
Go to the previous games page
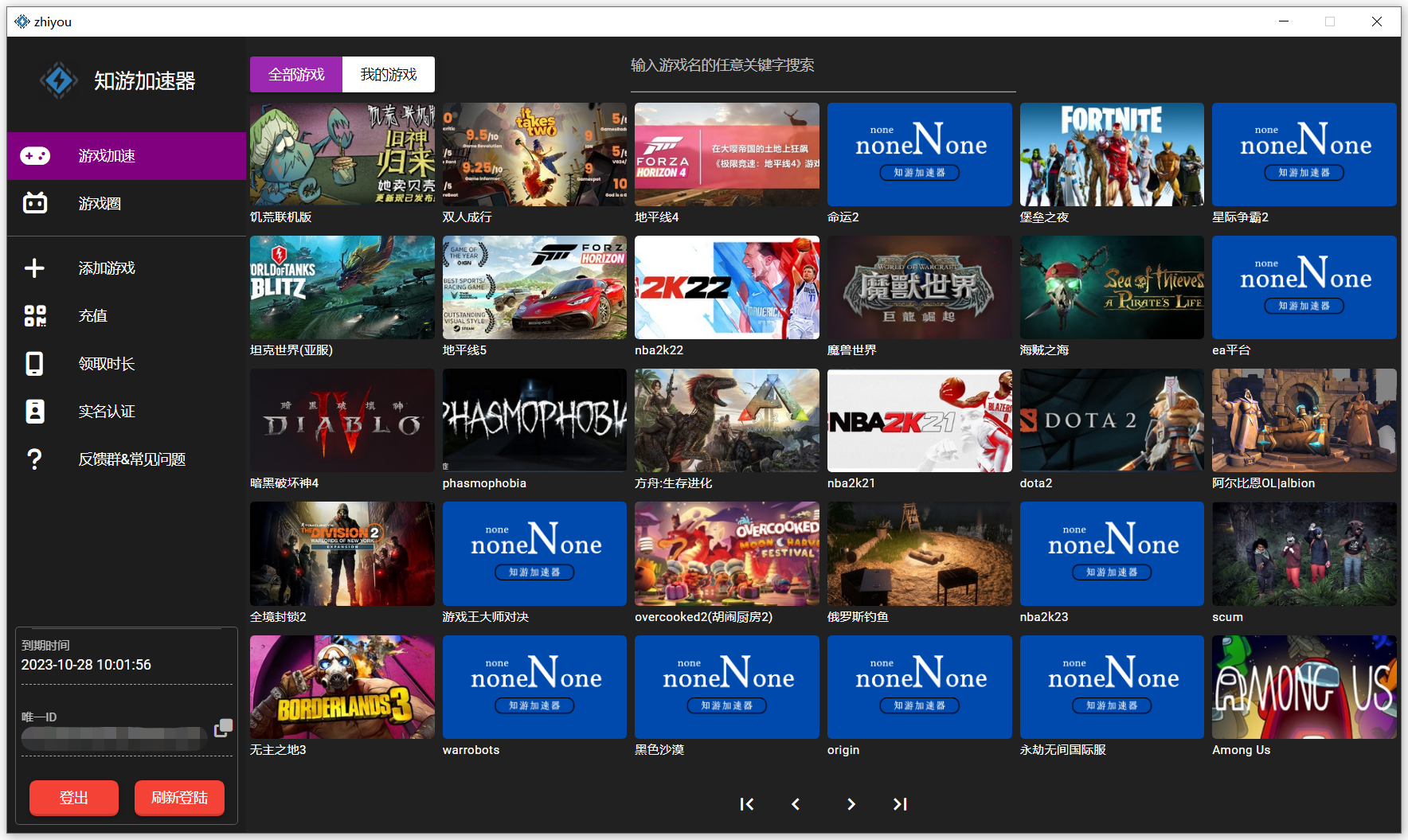point(796,804)
